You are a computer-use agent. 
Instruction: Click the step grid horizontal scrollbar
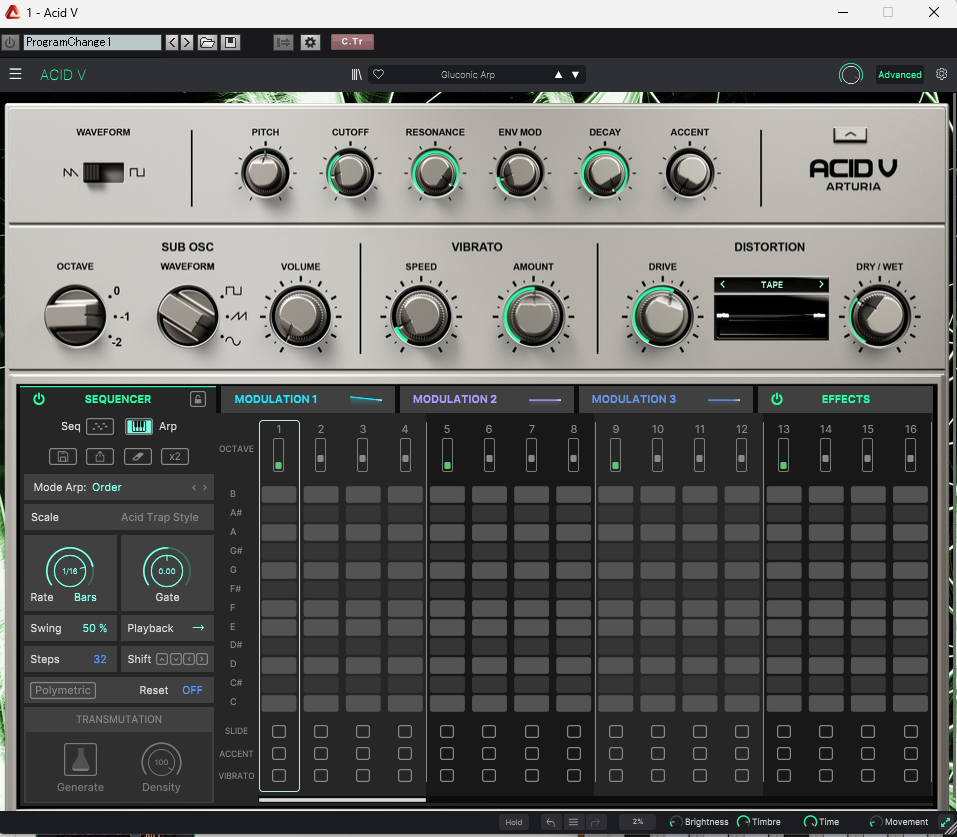coord(342,799)
